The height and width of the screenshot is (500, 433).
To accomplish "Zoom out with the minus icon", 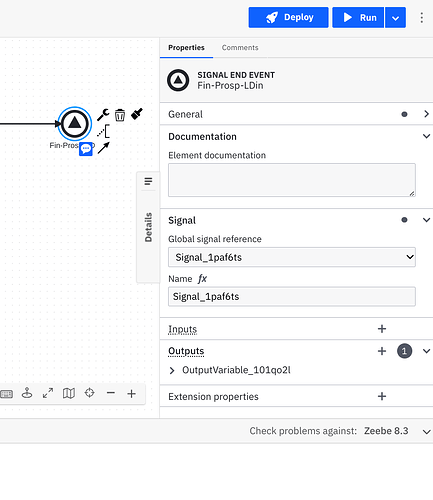I will 111,393.
